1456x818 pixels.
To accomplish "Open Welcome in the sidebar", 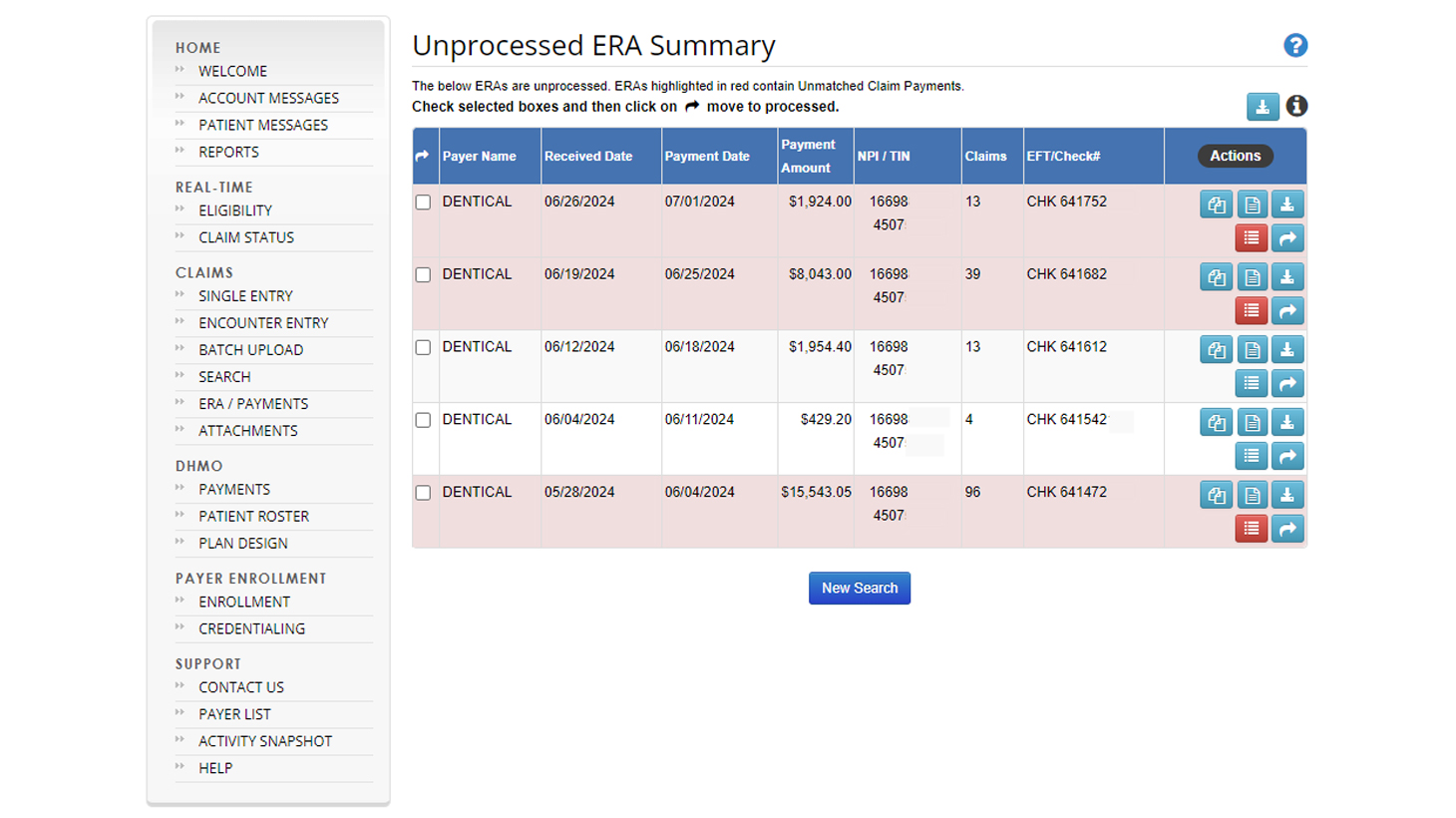I will pos(232,71).
